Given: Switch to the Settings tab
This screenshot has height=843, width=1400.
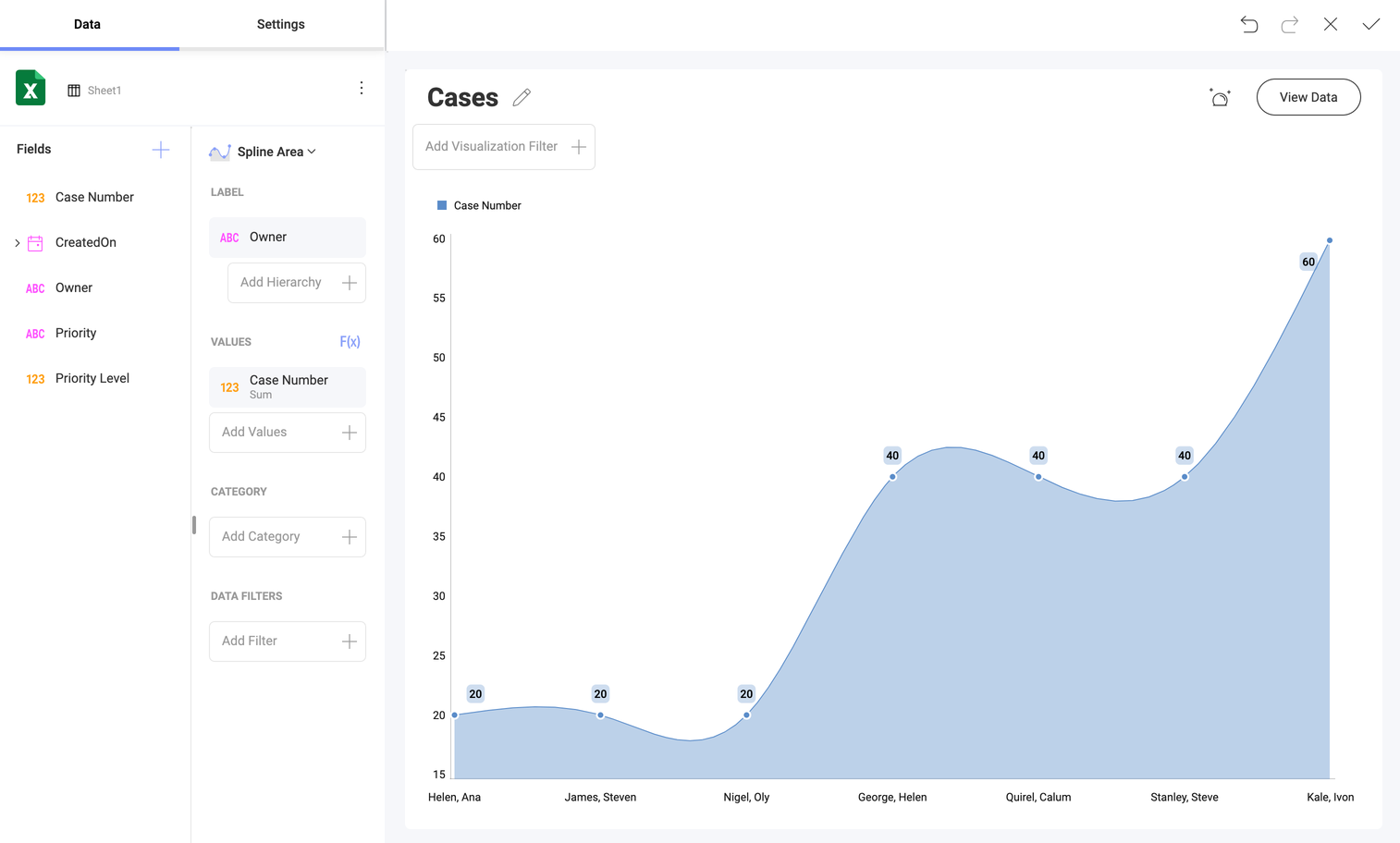Looking at the screenshot, I should (x=281, y=24).
